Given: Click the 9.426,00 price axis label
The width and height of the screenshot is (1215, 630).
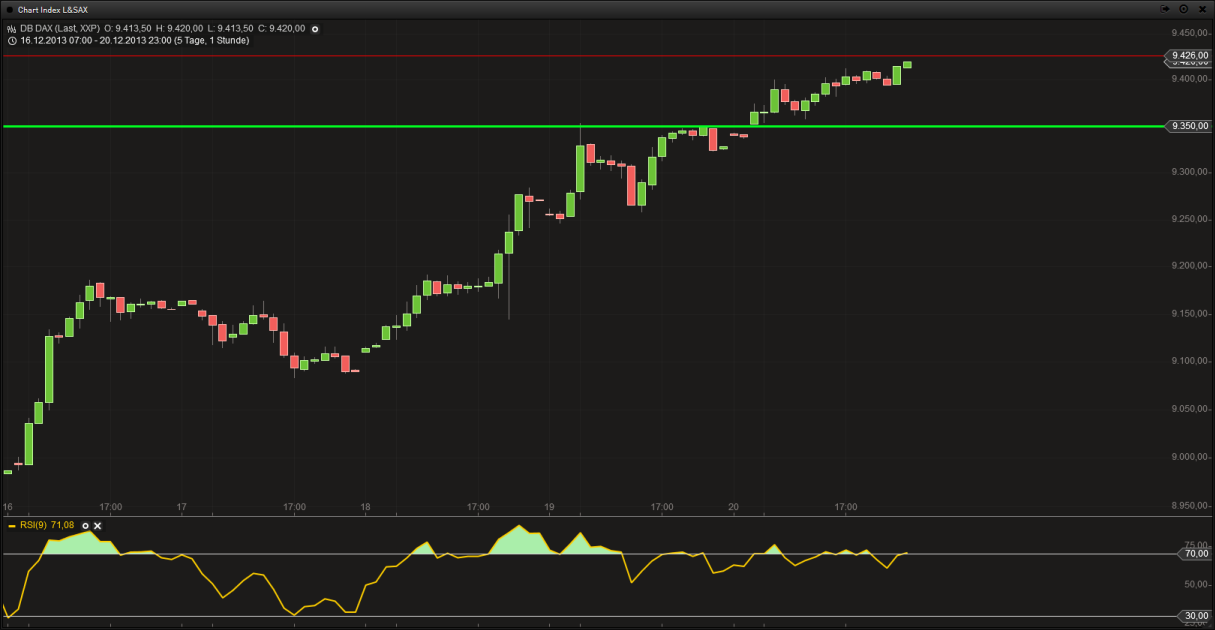Looking at the screenshot, I should [1189, 56].
